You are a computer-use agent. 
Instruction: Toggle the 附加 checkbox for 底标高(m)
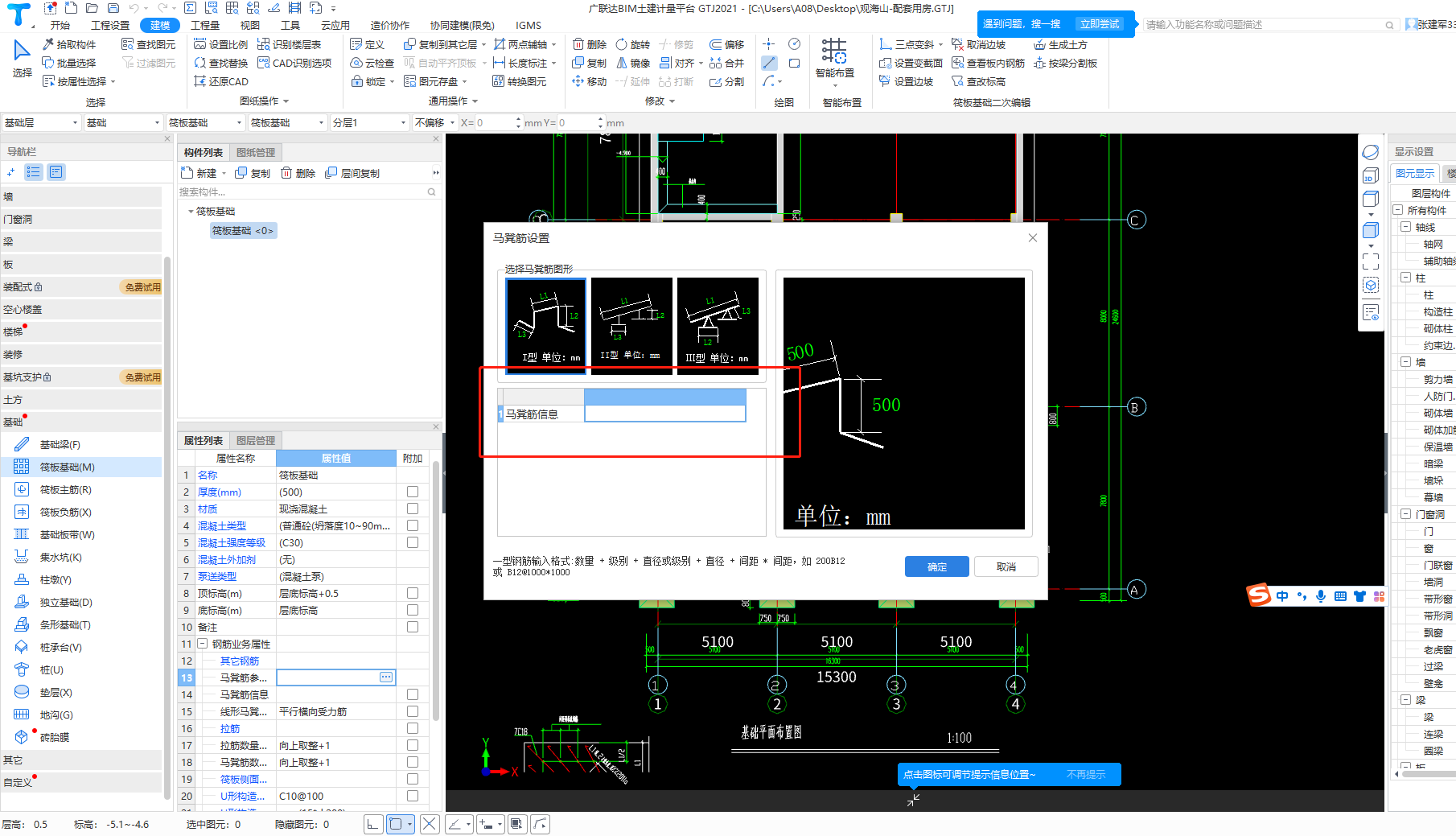[413, 610]
